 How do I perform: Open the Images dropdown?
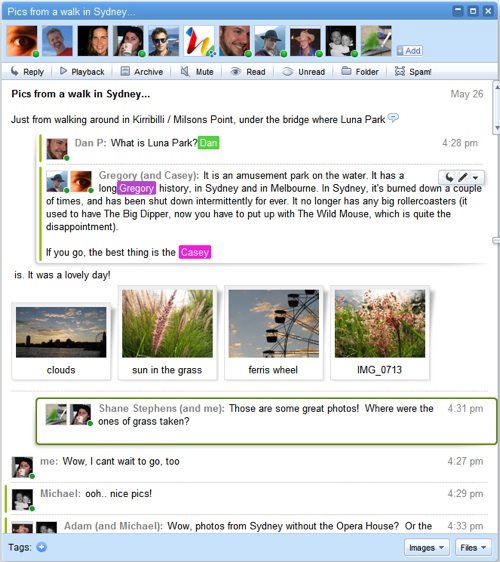click(x=427, y=548)
